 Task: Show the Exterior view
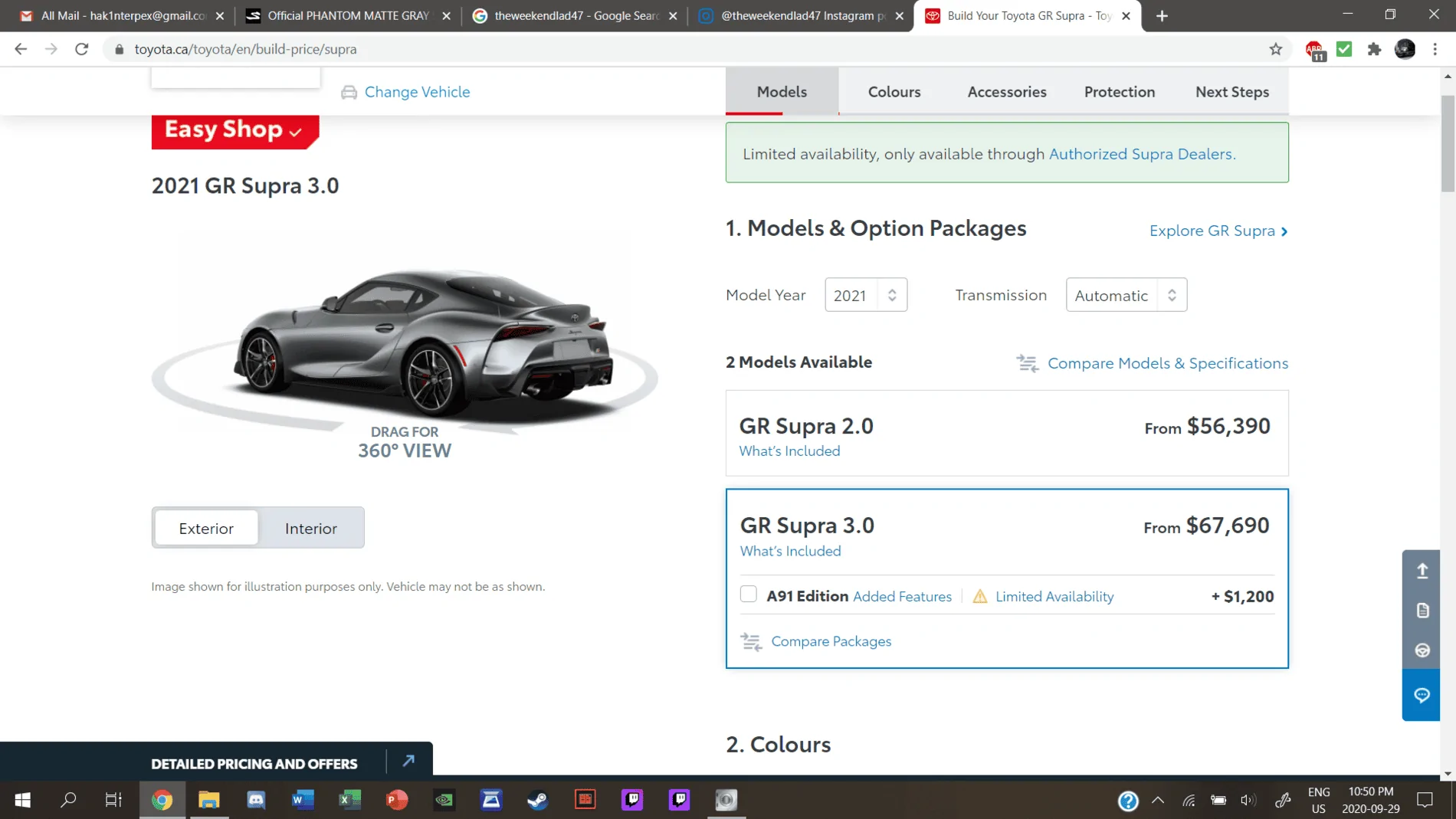[x=206, y=528]
